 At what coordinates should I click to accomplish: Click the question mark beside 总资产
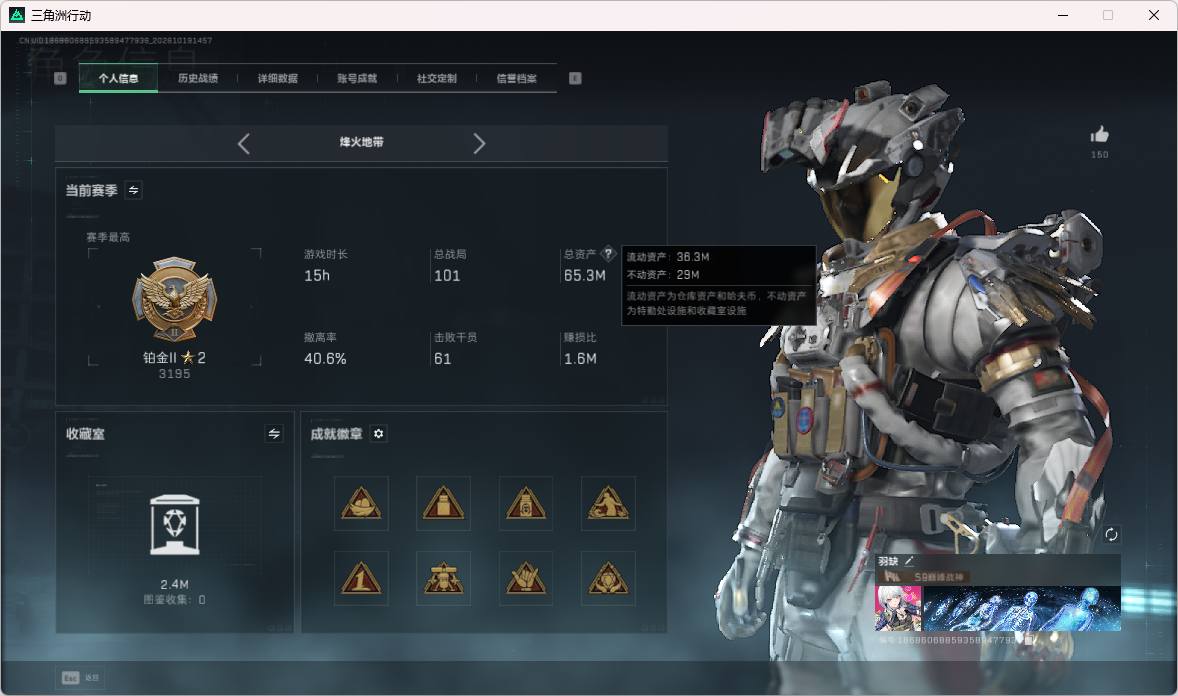(609, 254)
